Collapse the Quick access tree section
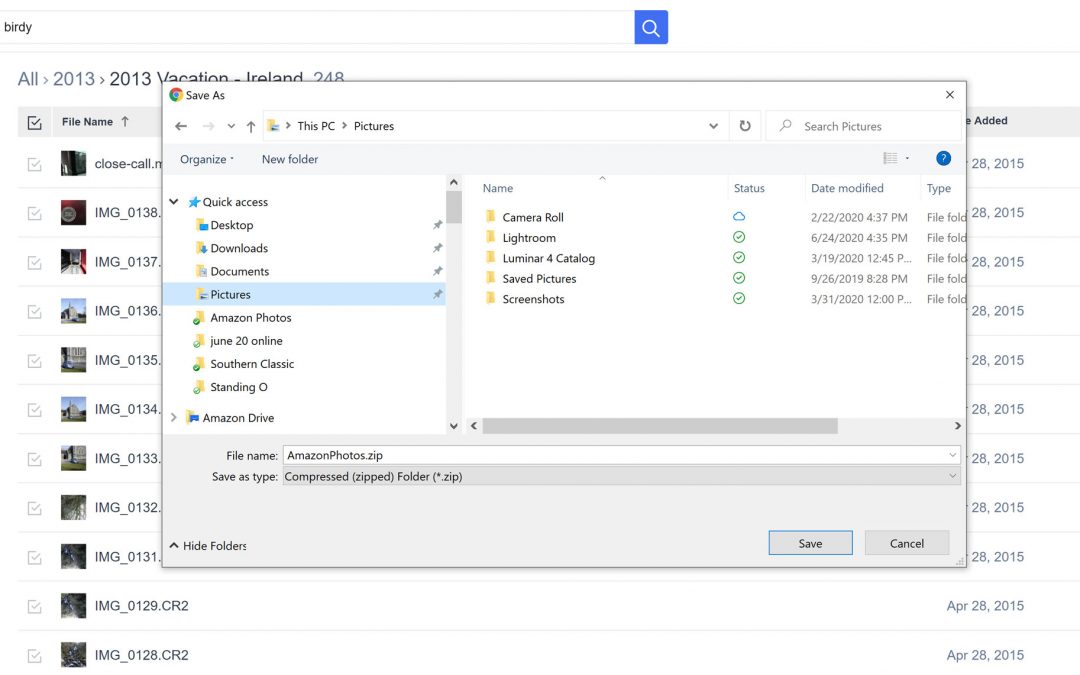Viewport: 1080px width, 675px height. (174, 202)
